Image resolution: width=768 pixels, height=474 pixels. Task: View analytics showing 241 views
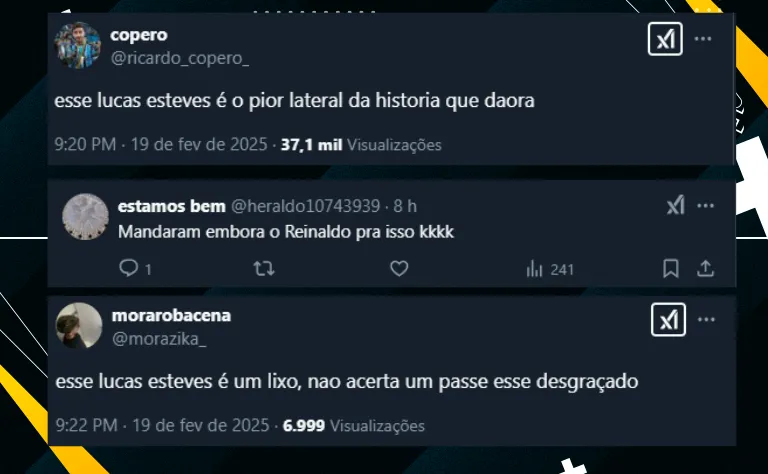tap(550, 269)
